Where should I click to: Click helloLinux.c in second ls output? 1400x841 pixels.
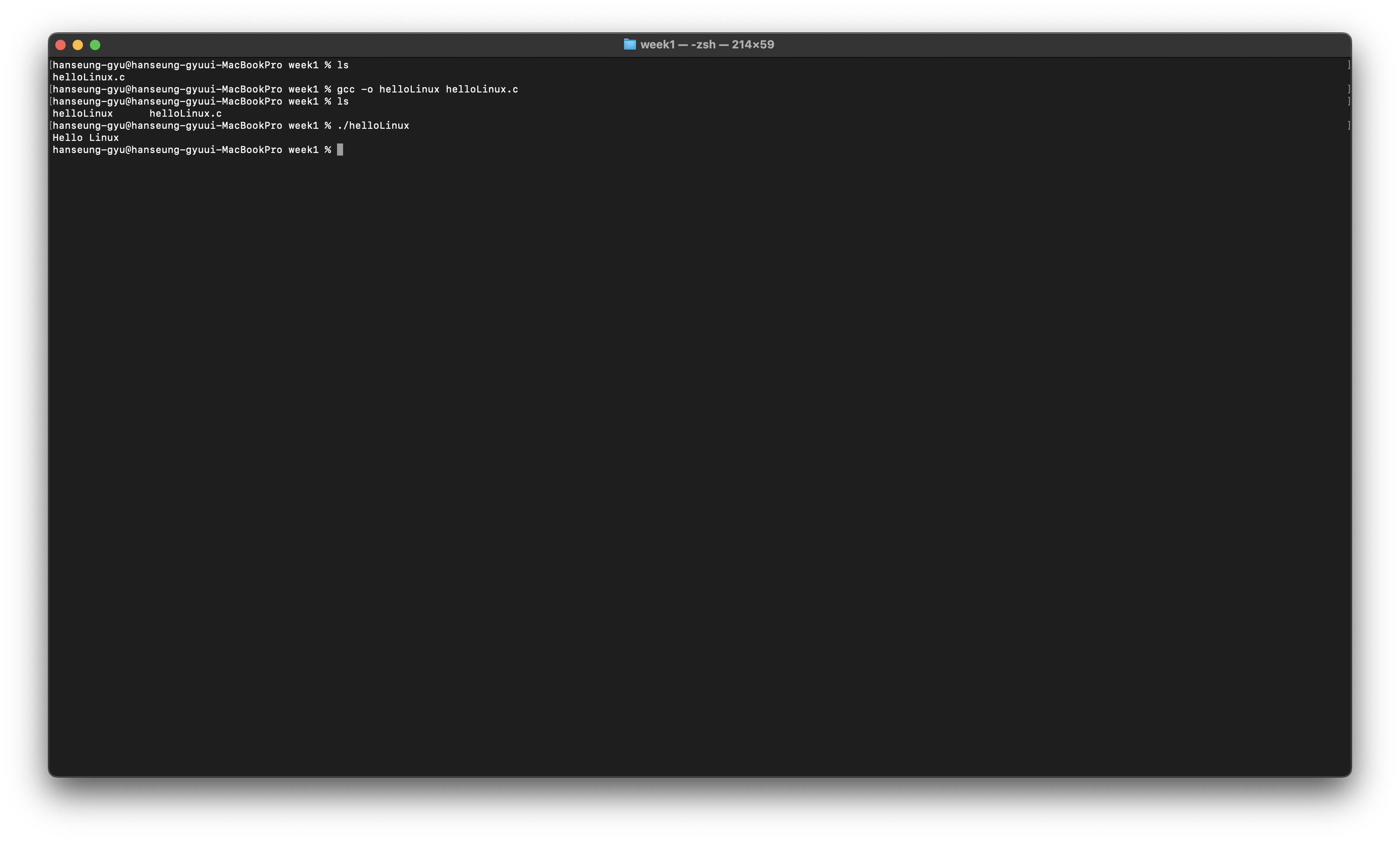point(185,113)
